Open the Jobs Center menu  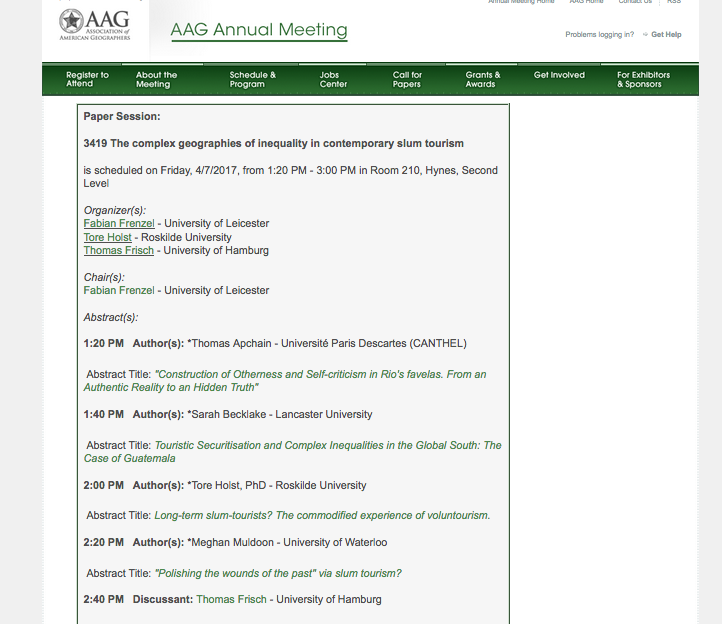click(x=333, y=80)
